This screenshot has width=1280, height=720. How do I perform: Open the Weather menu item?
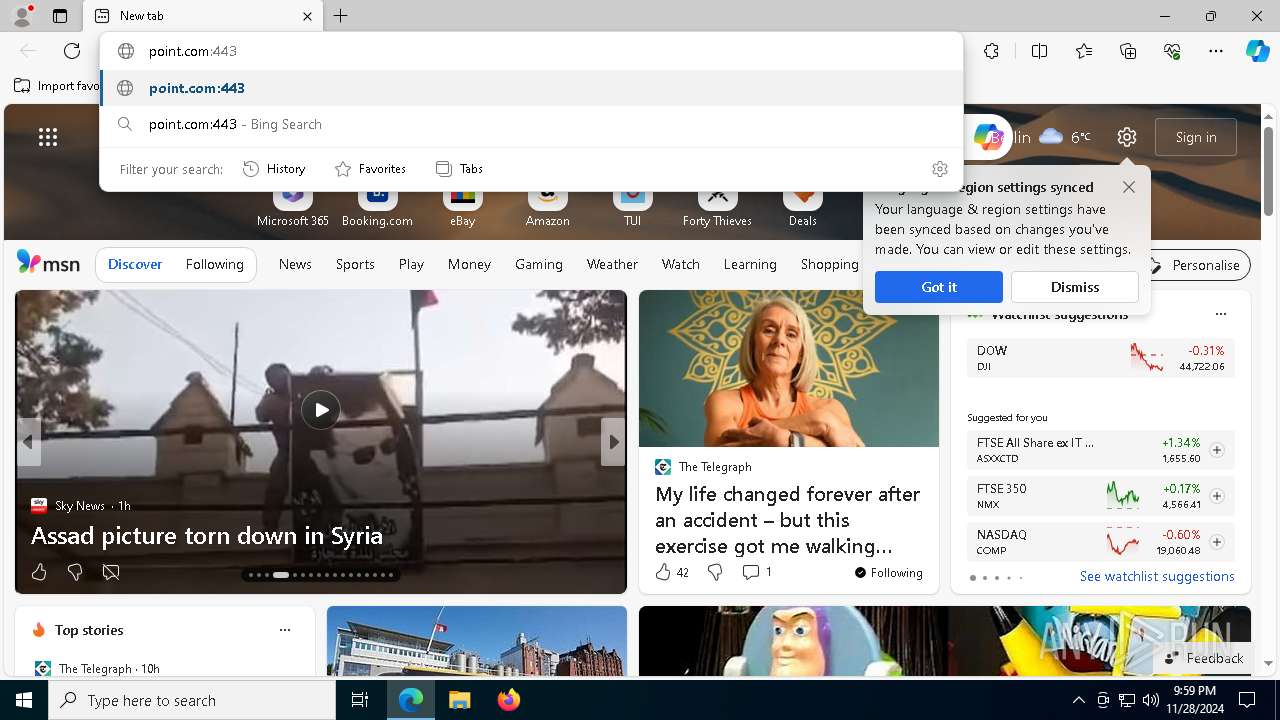coord(612,264)
